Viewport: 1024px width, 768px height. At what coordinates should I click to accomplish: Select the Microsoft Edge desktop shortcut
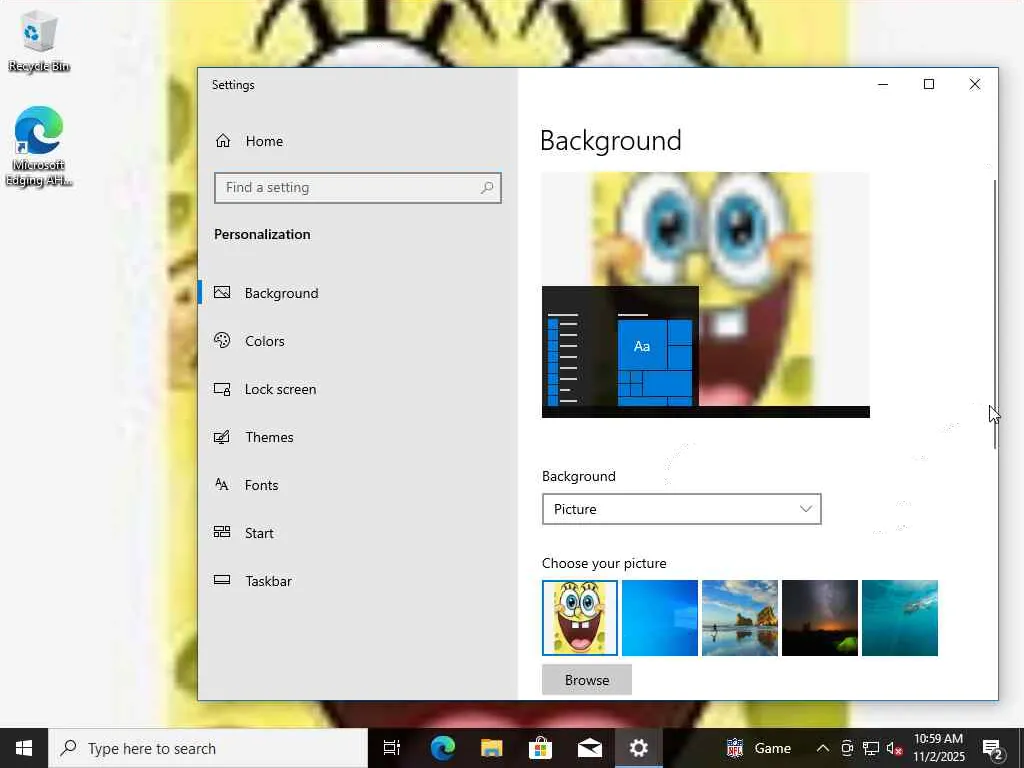pos(39,146)
